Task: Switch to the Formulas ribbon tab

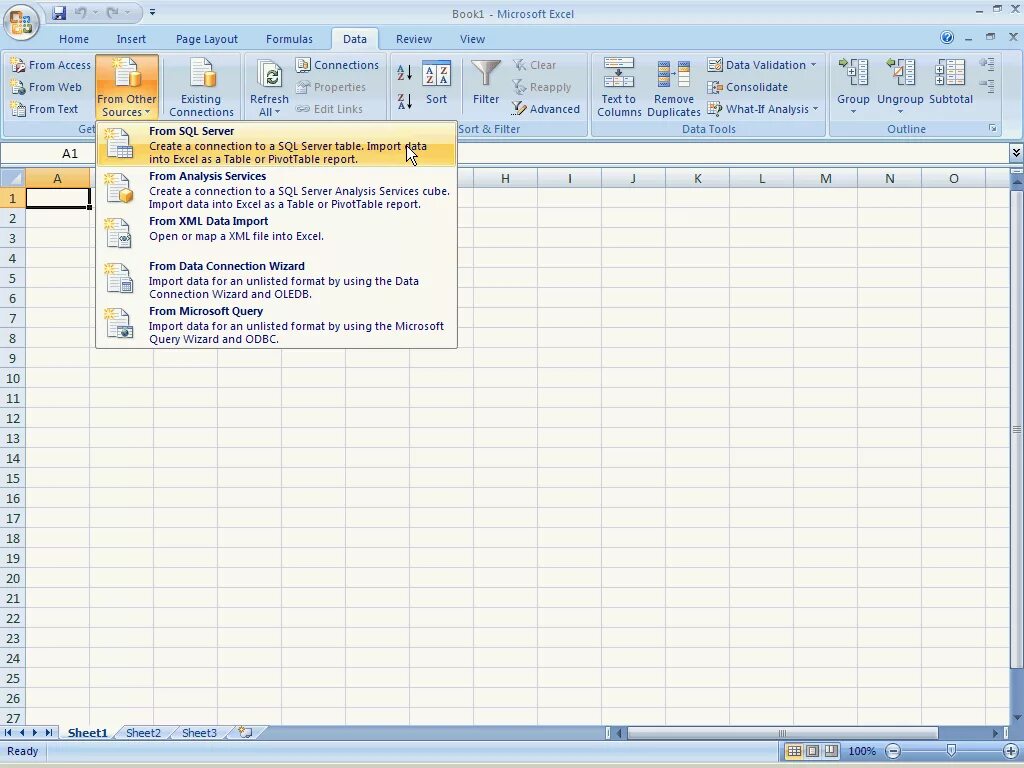Action: pyautogui.click(x=289, y=39)
